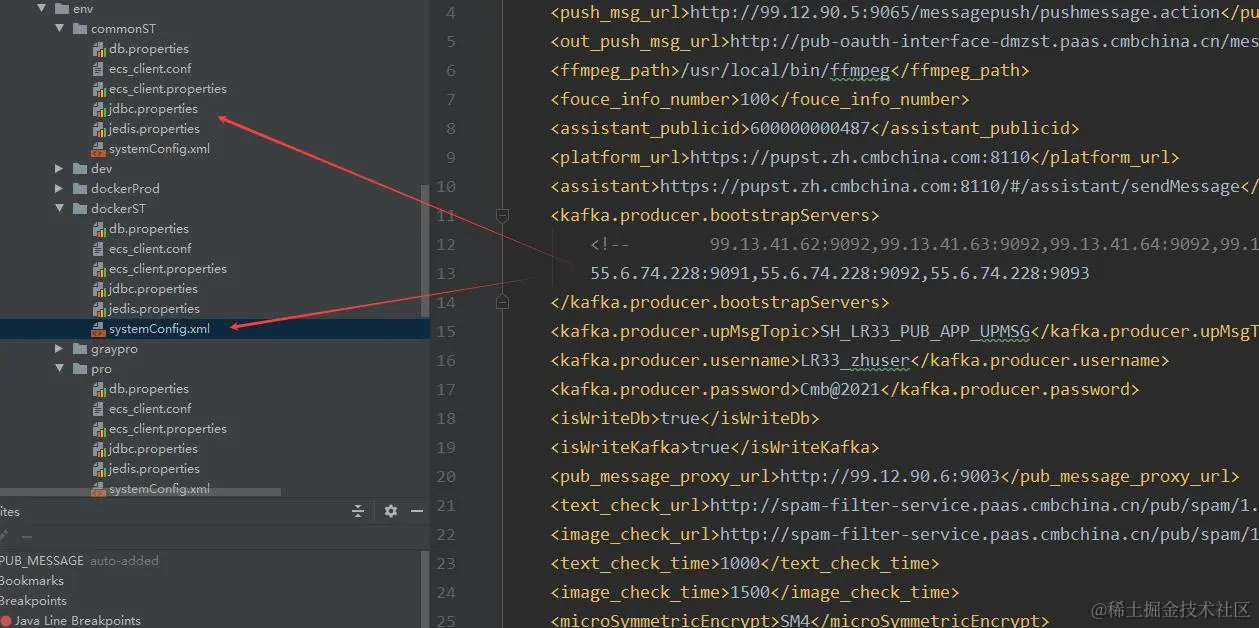Select jdbc.properties under dockerST

[x=153, y=289]
